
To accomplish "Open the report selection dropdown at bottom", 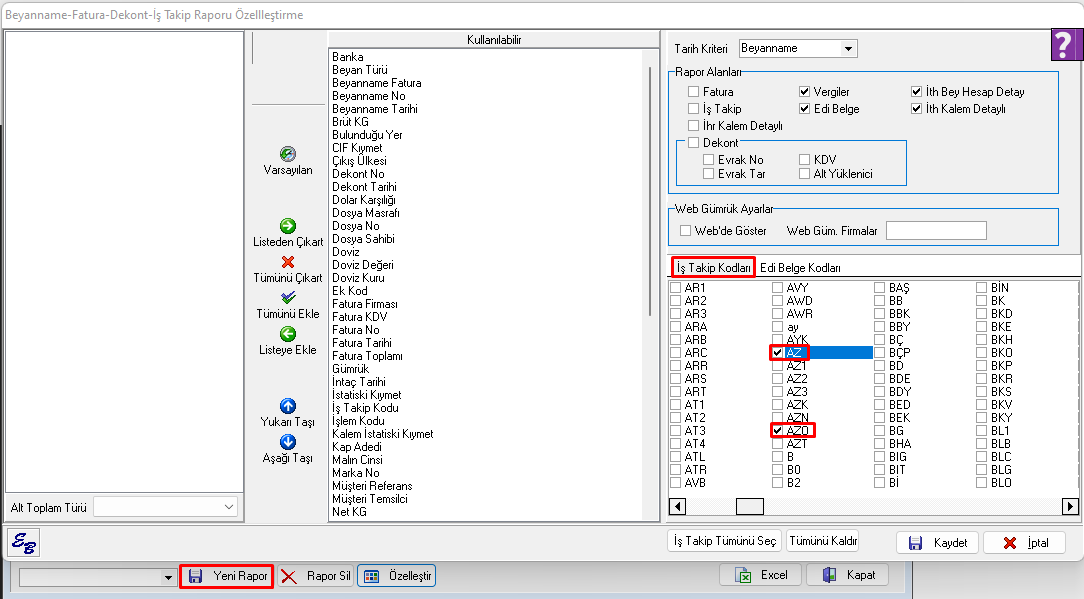I will point(167,577).
